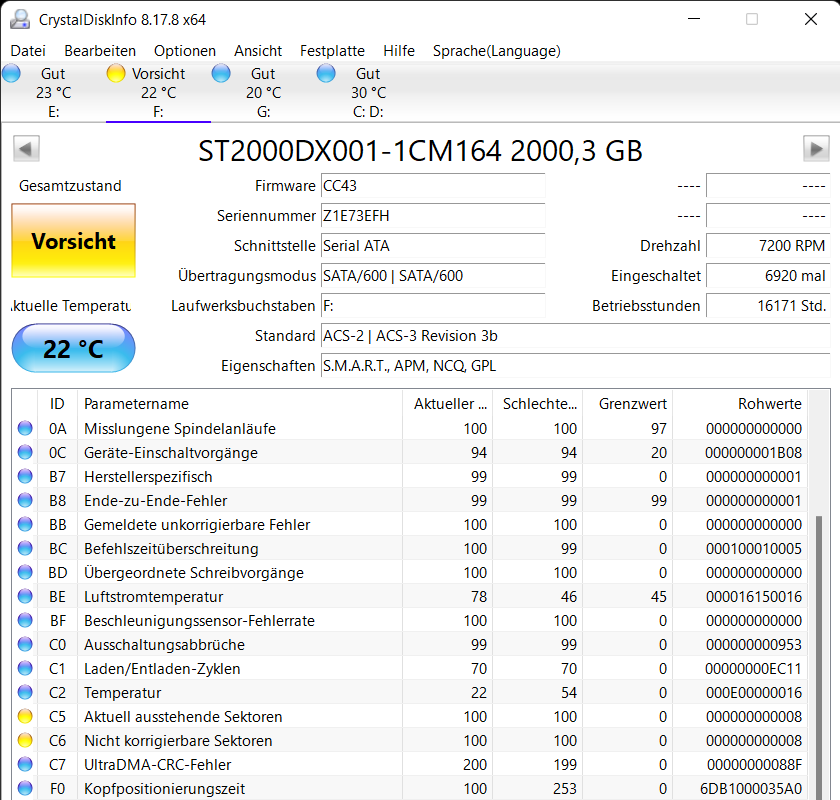The height and width of the screenshot is (800, 840).
Task: Click the Standard field ACS-2 | ACS-3
Action: [575, 336]
